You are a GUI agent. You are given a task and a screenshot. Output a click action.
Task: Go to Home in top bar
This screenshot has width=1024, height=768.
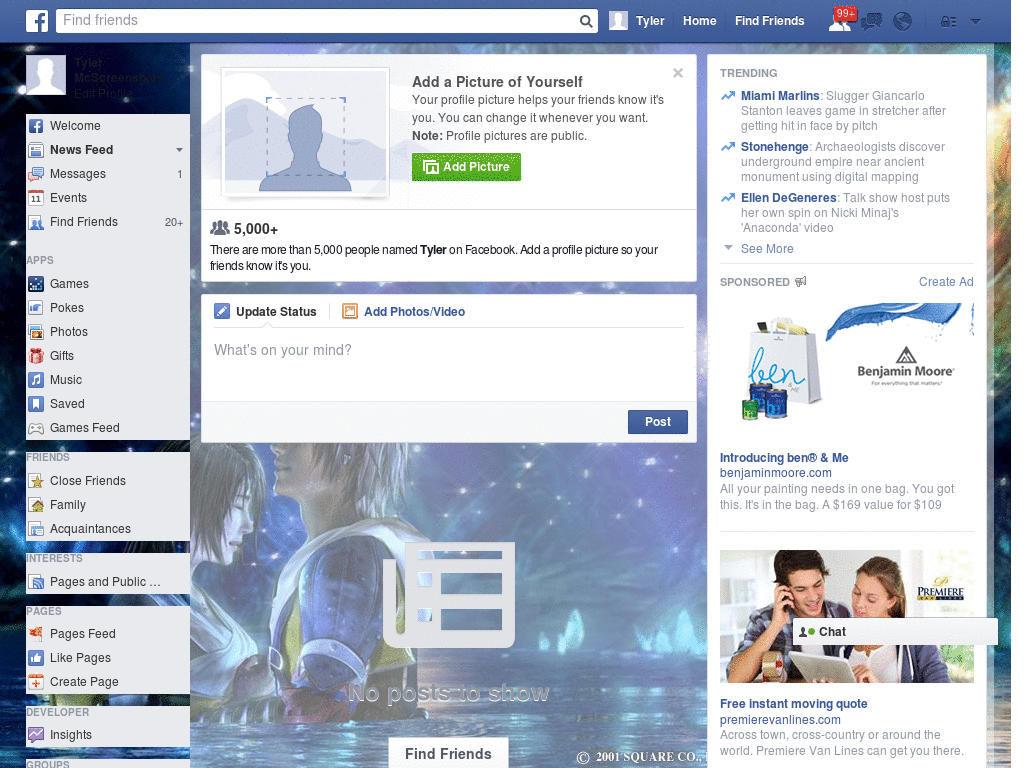click(699, 21)
